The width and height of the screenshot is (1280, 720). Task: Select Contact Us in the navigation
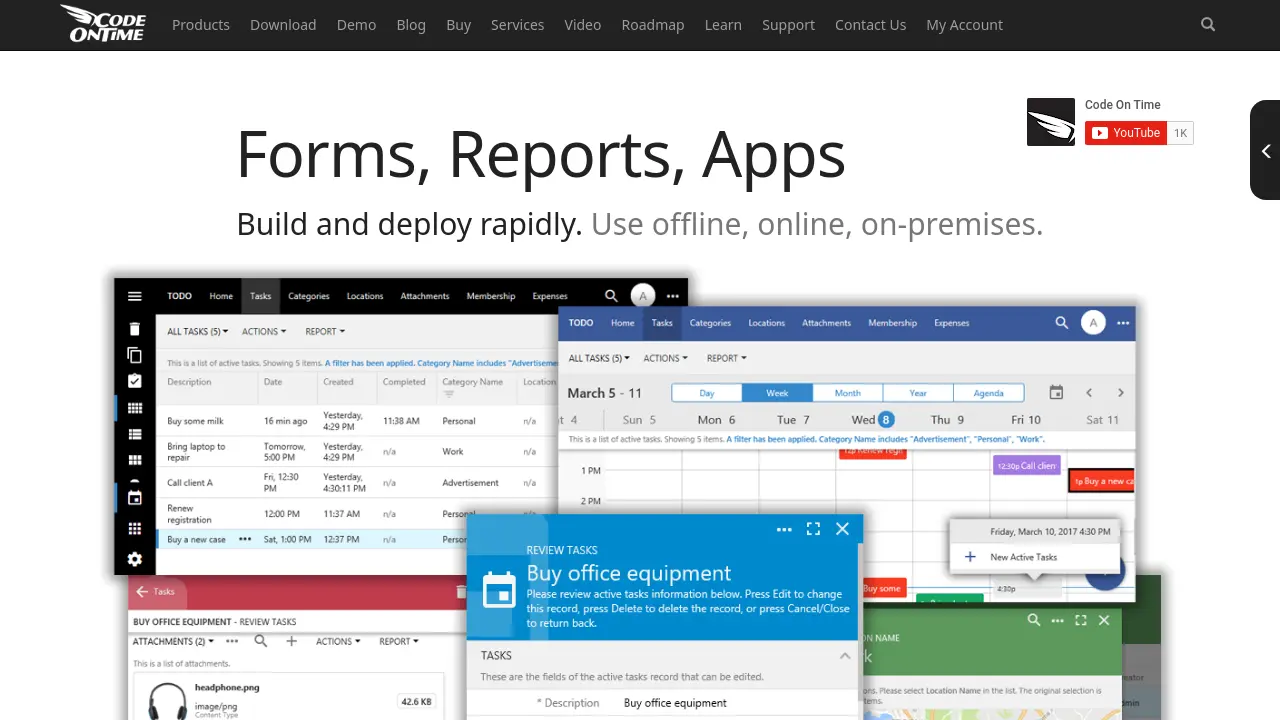pos(871,25)
